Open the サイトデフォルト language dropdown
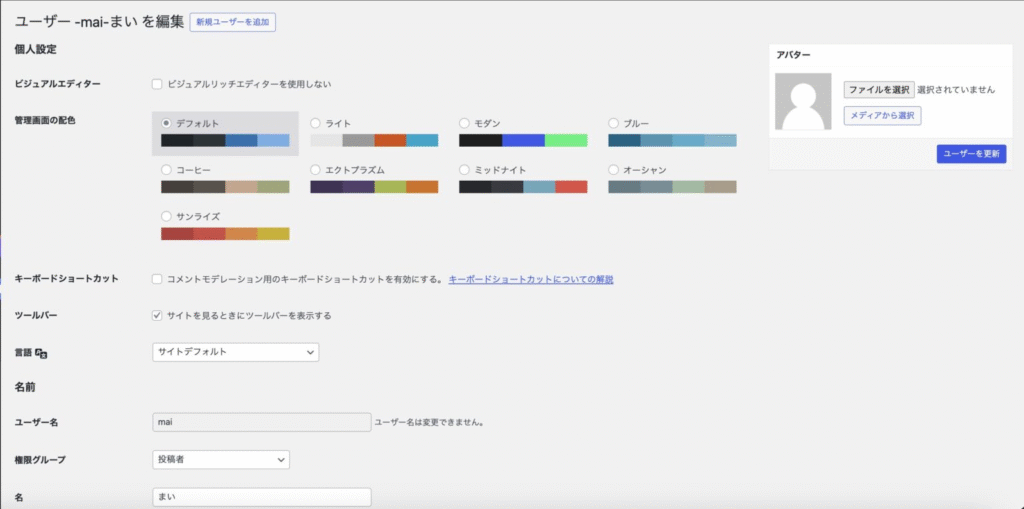This screenshot has width=1024, height=509. point(235,352)
